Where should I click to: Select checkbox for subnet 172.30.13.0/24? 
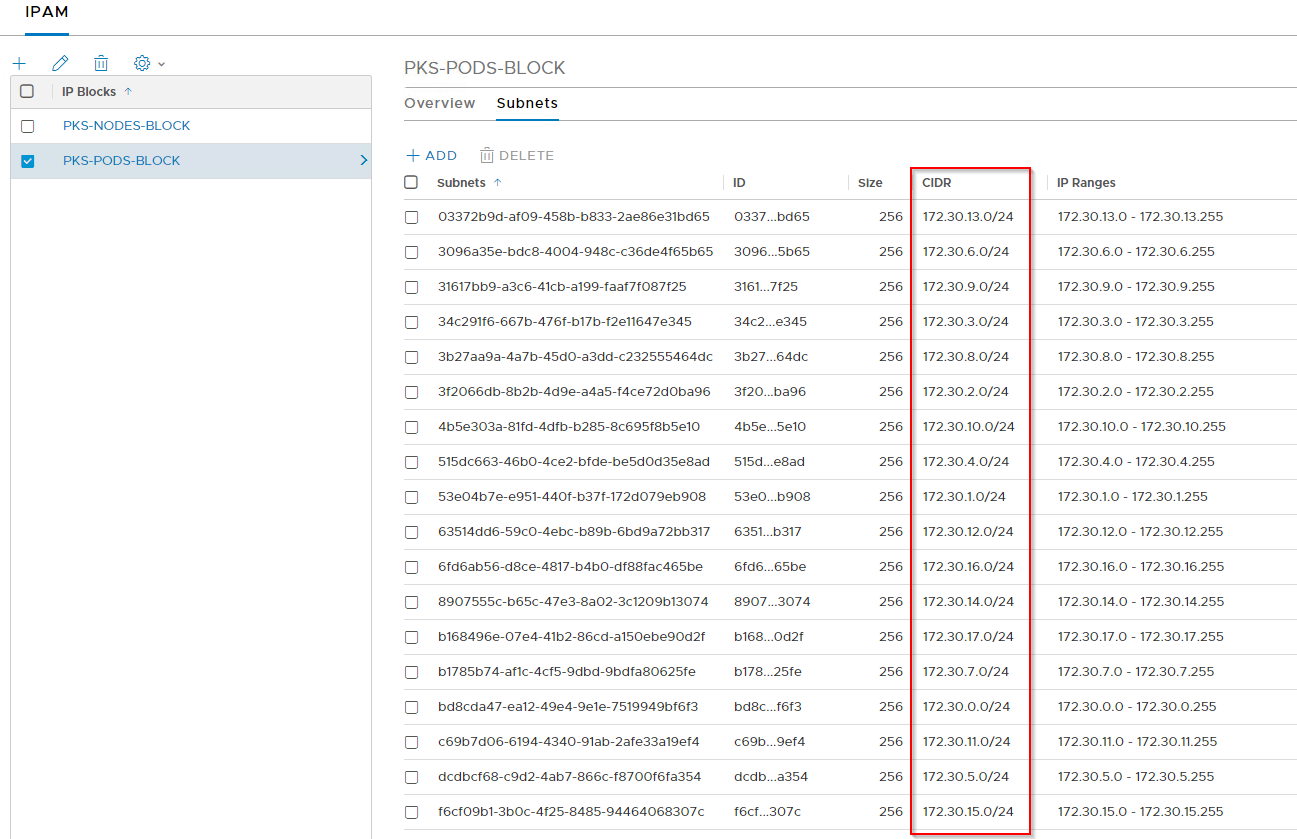coord(411,217)
